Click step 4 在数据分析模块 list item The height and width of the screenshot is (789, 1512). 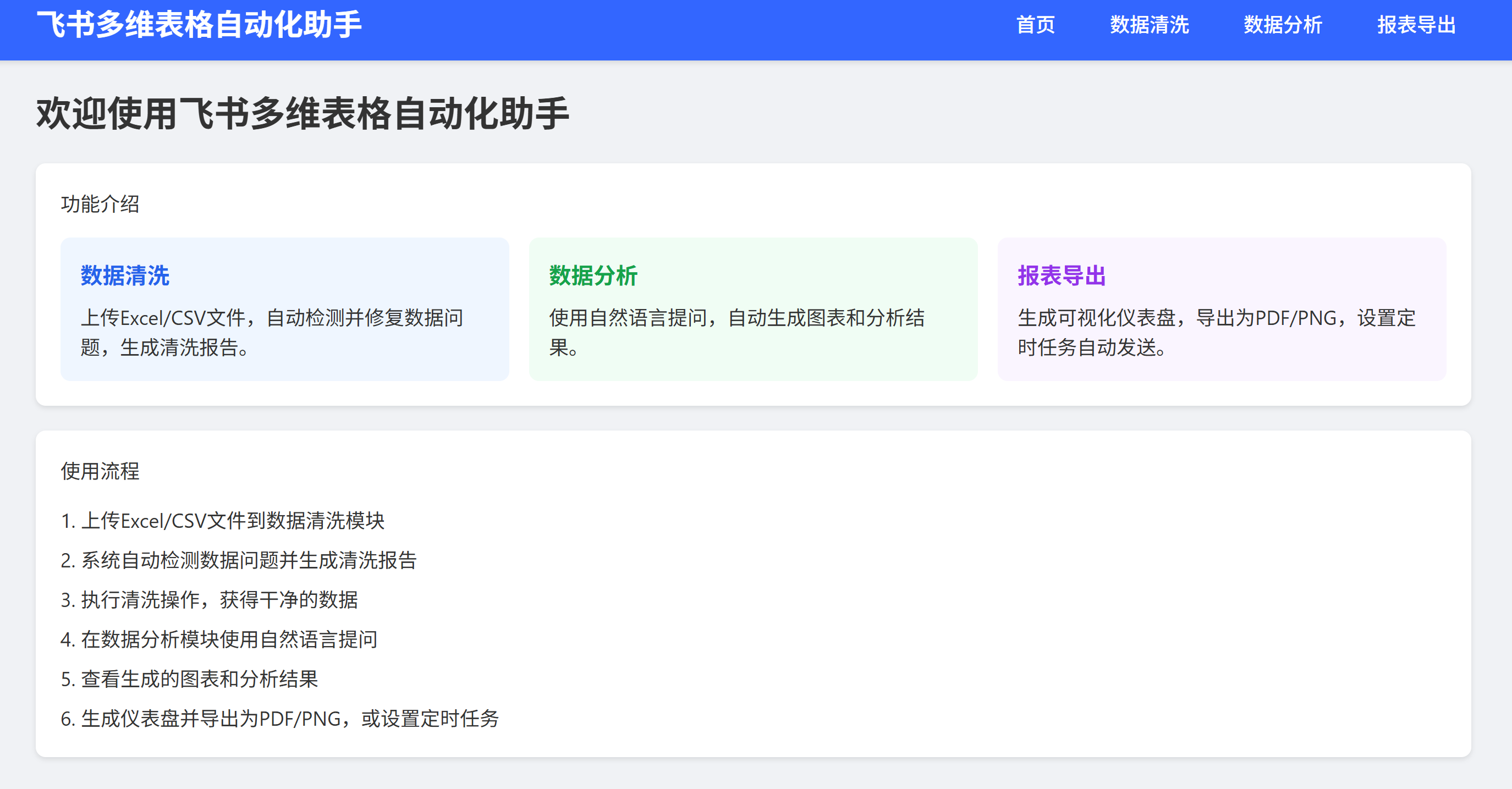(x=219, y=639)
